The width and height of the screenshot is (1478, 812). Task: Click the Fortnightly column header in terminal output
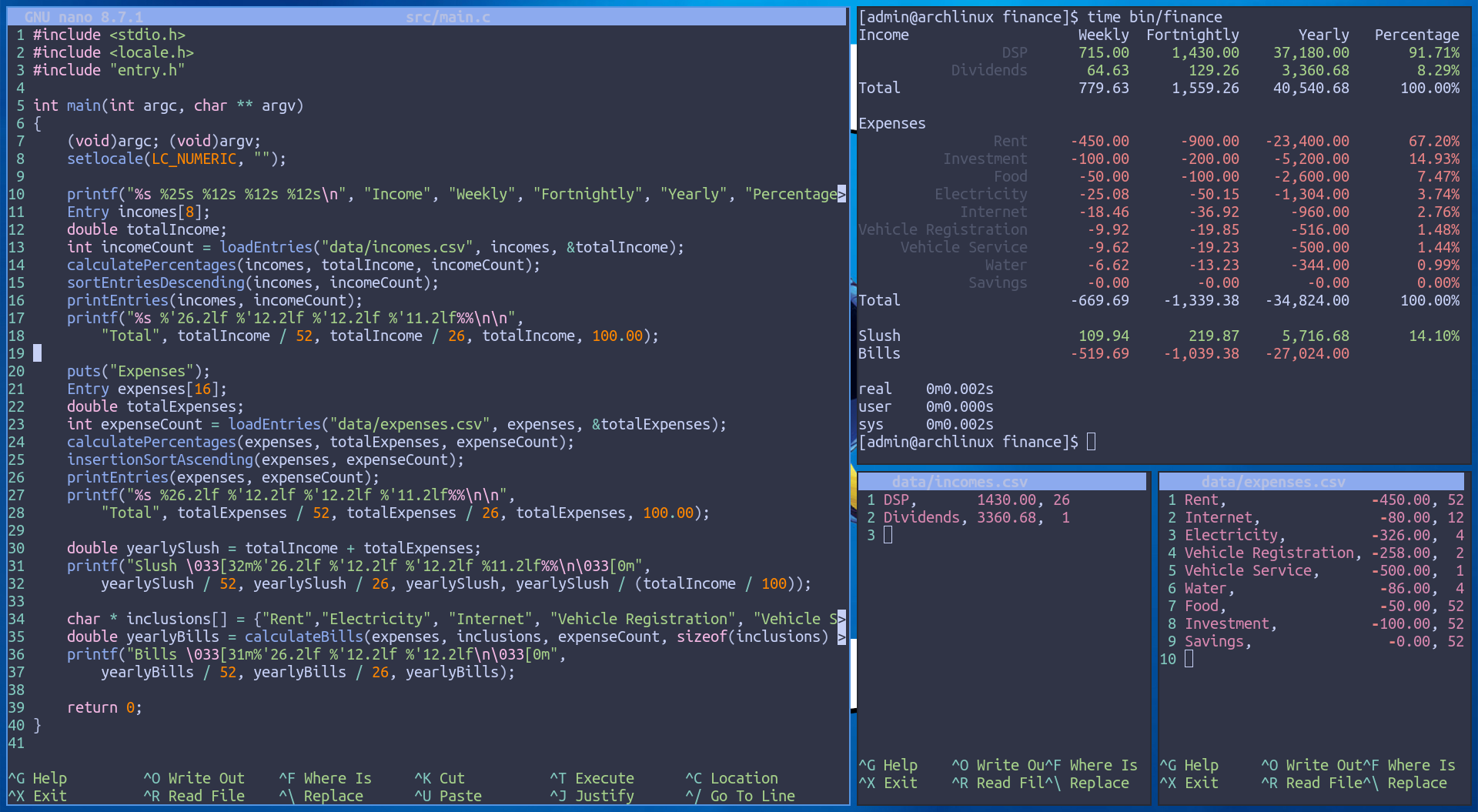pyautogui.click(x=1192, y=35)
